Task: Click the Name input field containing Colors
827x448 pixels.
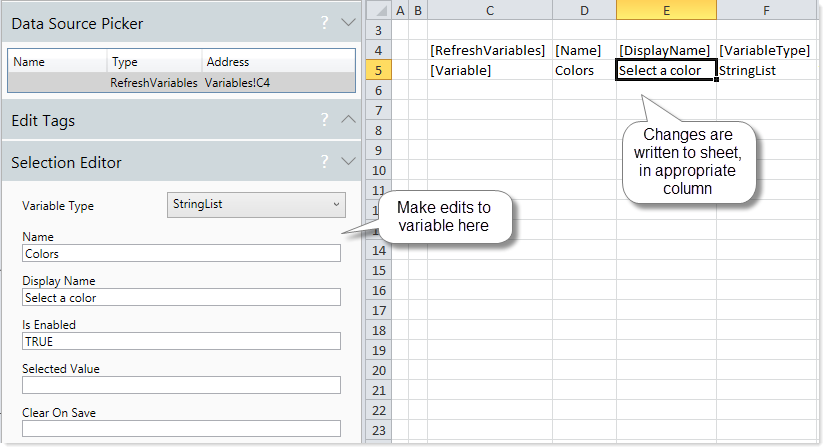Action: tap(181, 253)
